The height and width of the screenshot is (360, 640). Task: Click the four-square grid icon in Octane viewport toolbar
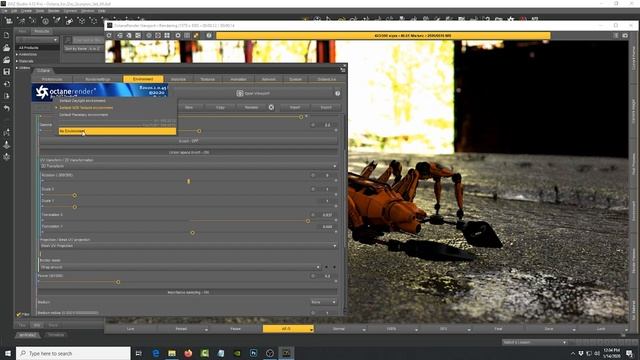(167, 36)
